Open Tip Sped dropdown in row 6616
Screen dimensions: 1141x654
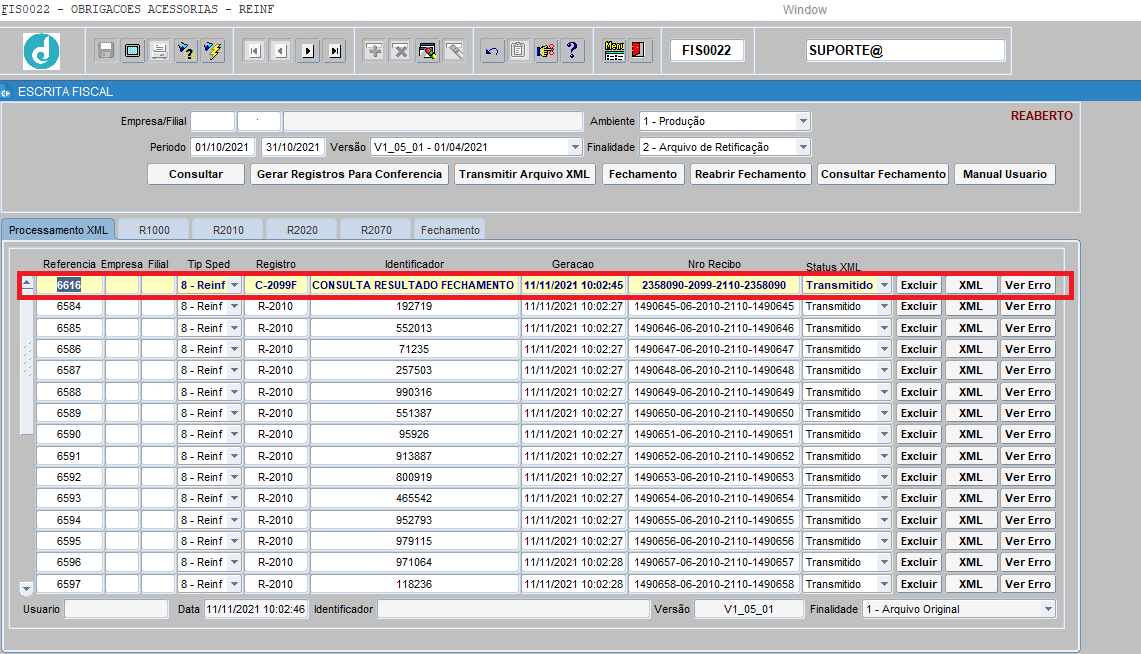(234, 285)
